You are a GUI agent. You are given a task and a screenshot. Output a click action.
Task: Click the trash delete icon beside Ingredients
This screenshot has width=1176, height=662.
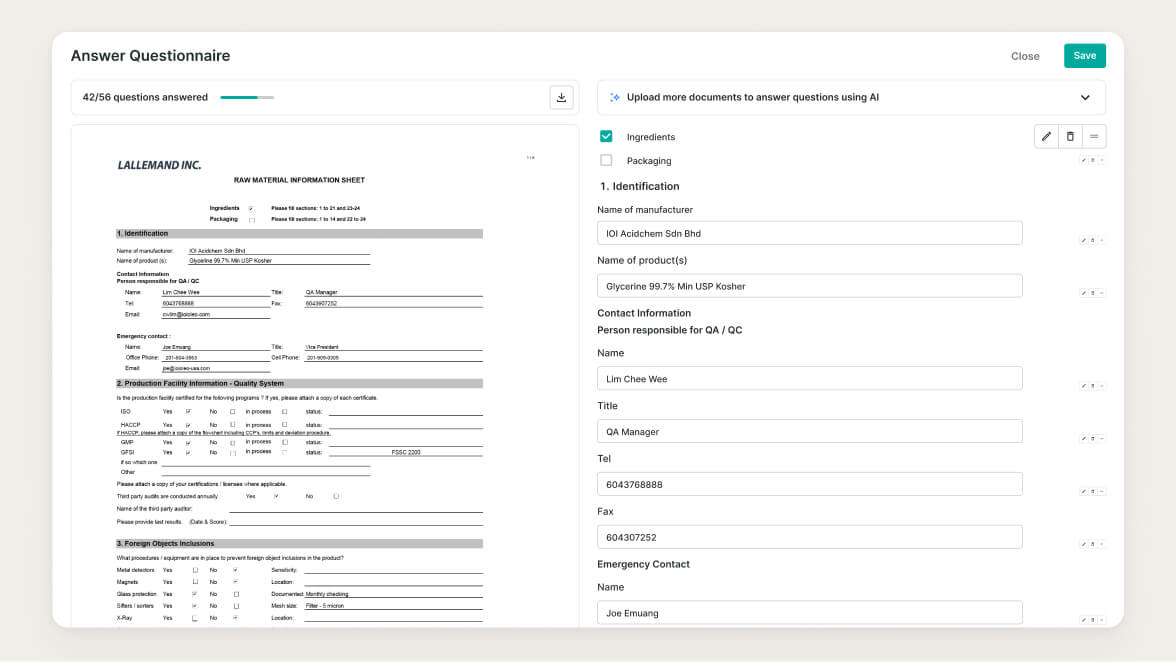point(1070,136)
